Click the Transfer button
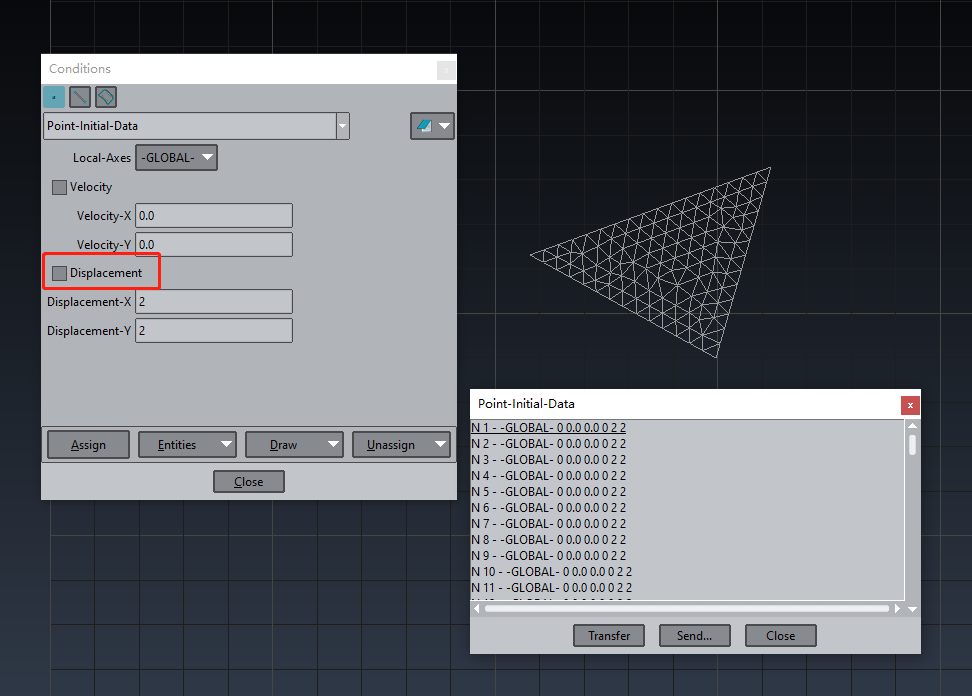The width and height of the screenshot is (972, 696). [x=609, y=635]
